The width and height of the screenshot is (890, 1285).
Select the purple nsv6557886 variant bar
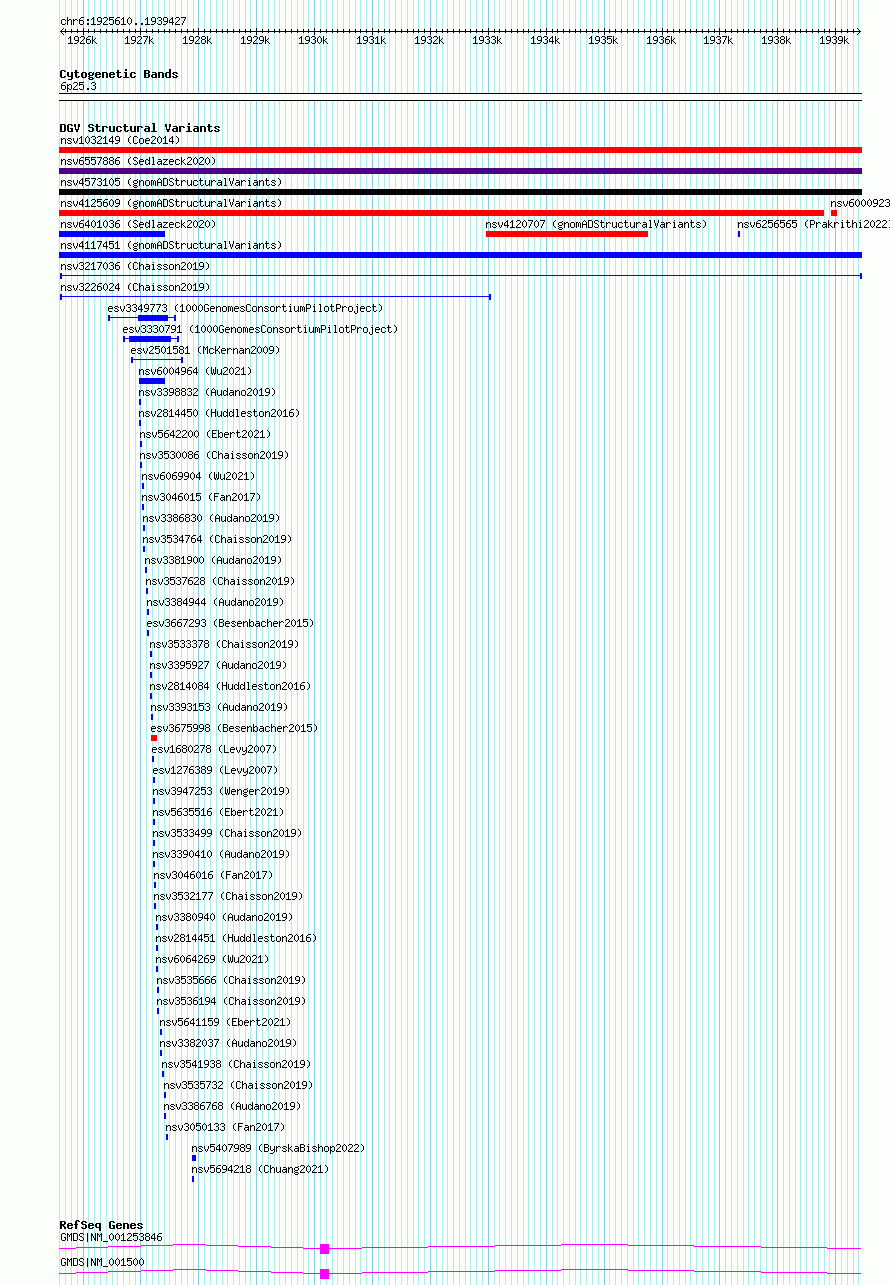tap(460, 171)
